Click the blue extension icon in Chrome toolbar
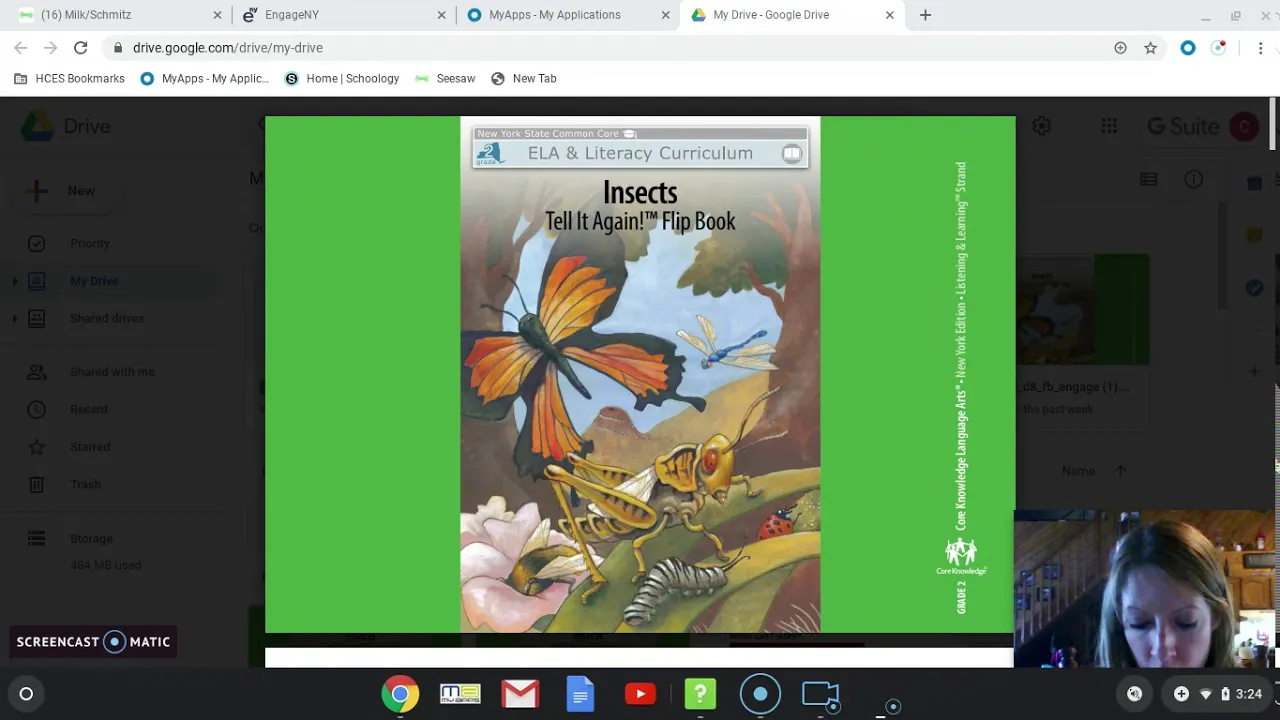This screenshot has height=720, width=1280. 1188,48
